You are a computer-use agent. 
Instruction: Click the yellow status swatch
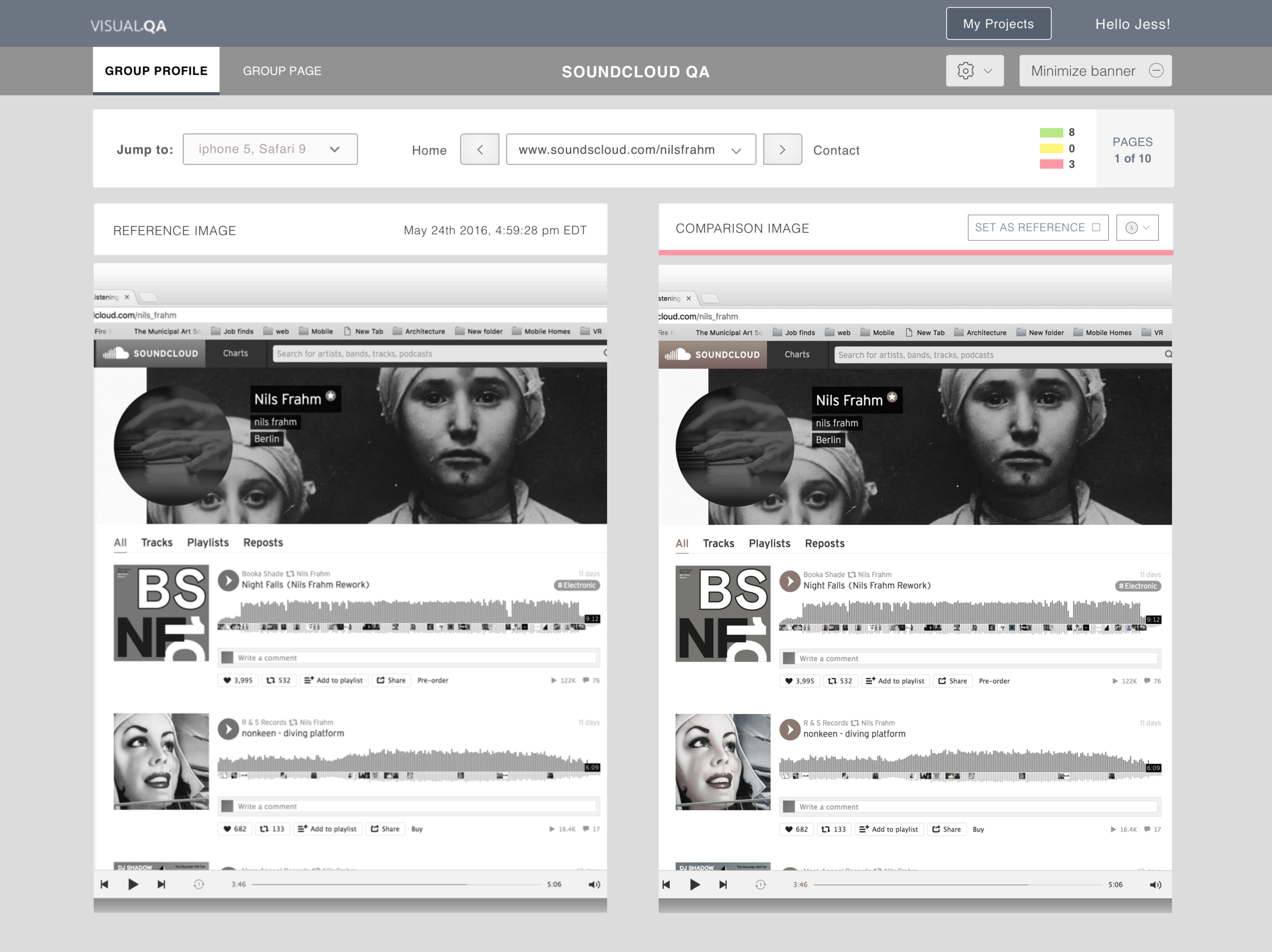point(1051,148)
